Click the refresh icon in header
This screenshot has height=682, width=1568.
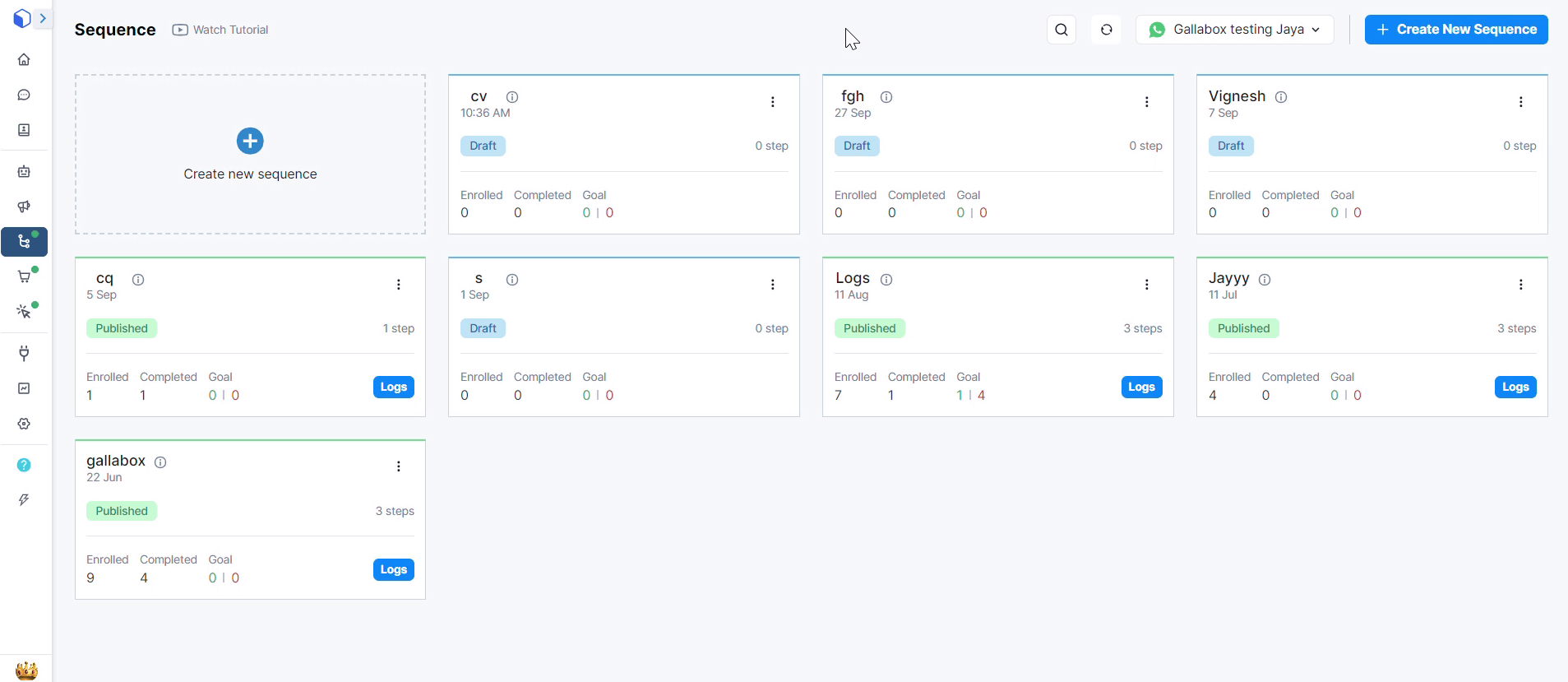[x=1107, y=30]
